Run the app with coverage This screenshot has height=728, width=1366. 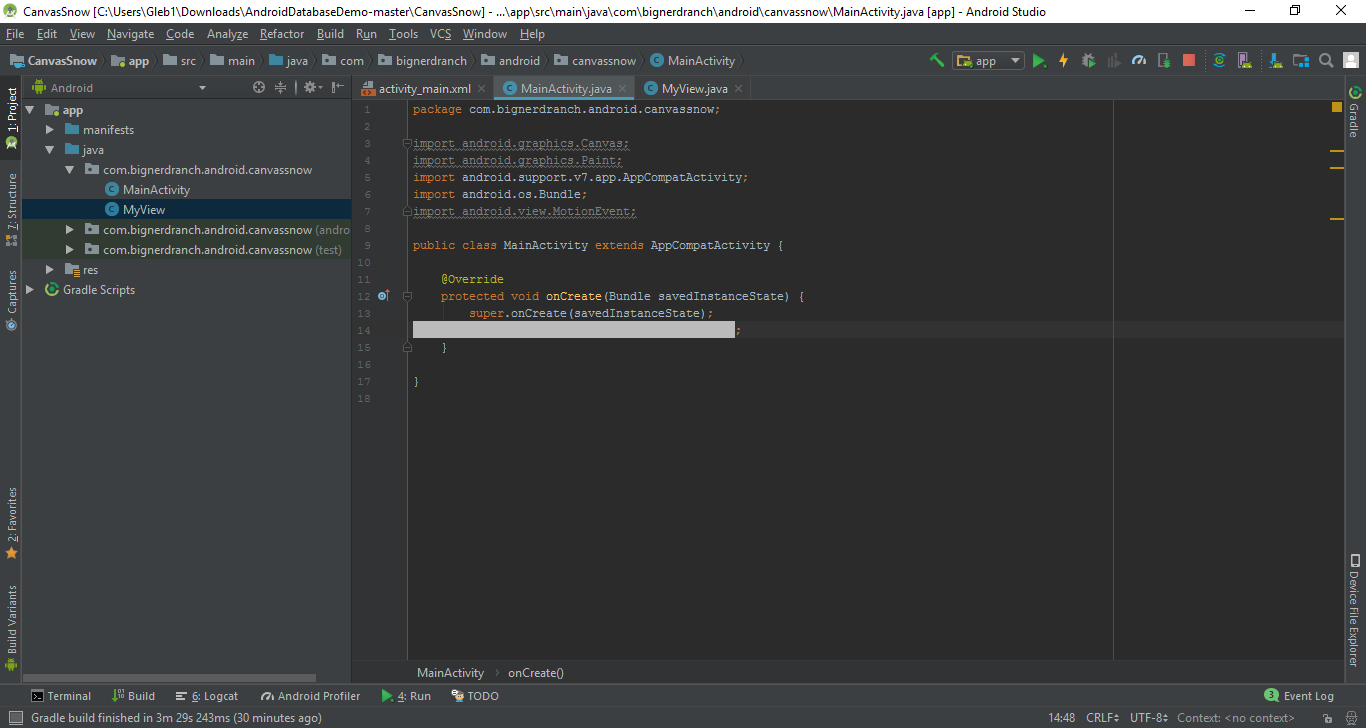(x=1113, y=61)
